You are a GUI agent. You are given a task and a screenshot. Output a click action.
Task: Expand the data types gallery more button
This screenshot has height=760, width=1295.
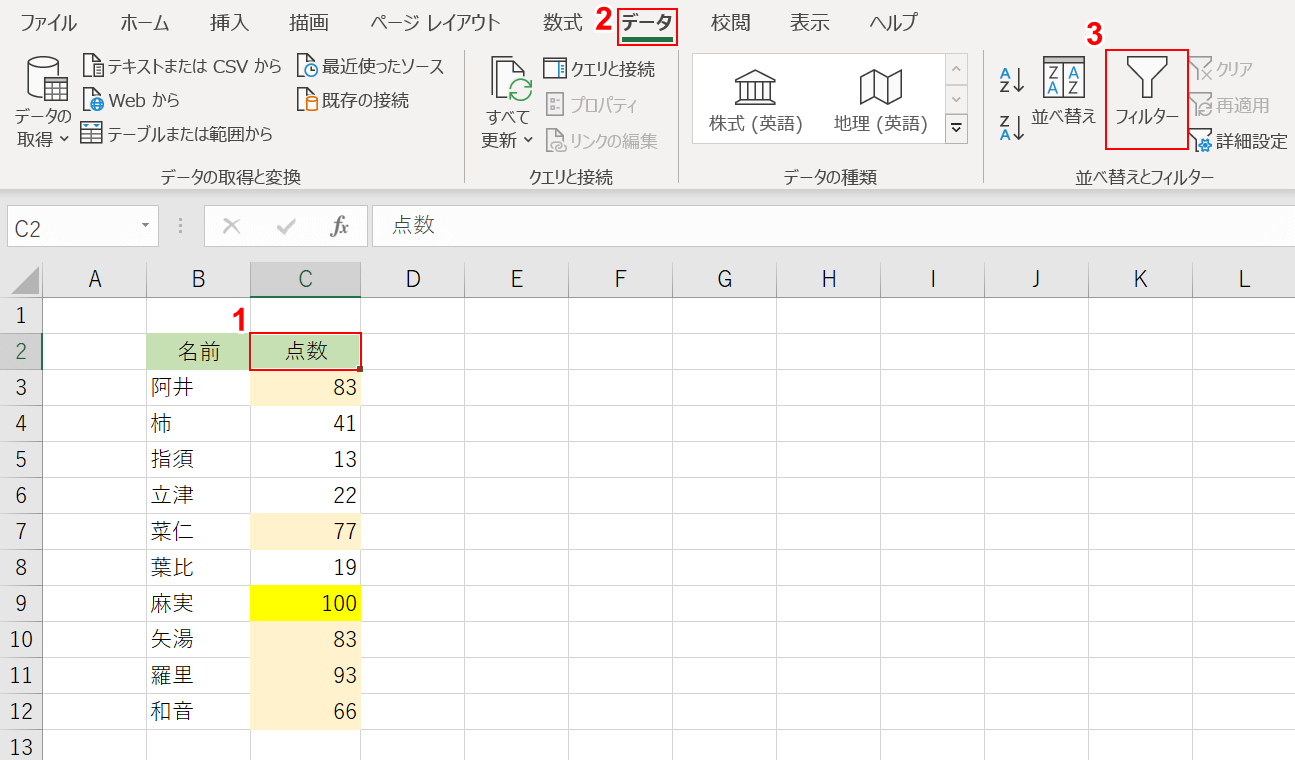coord(957,128)
